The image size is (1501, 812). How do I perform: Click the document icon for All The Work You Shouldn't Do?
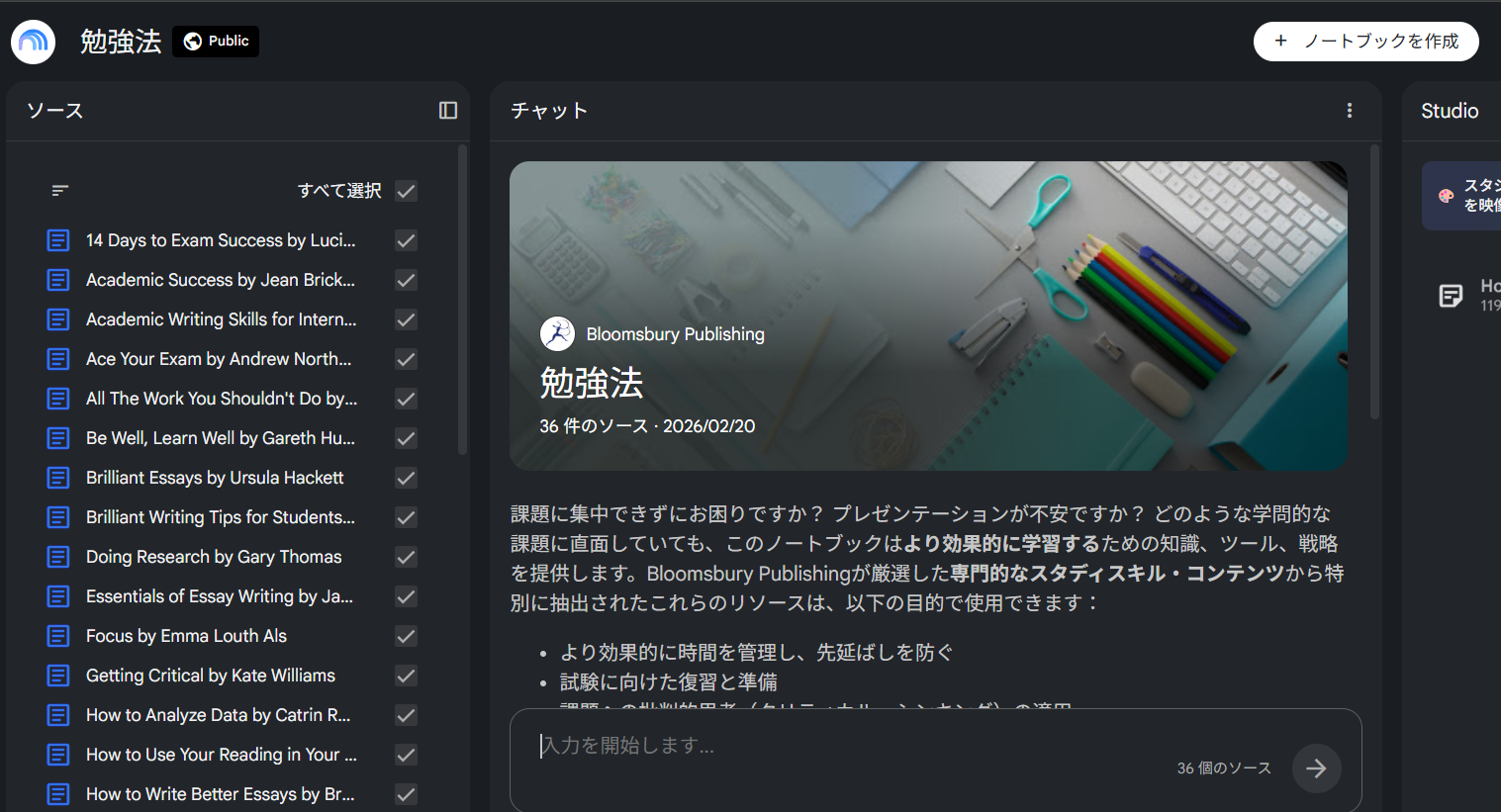58,399
